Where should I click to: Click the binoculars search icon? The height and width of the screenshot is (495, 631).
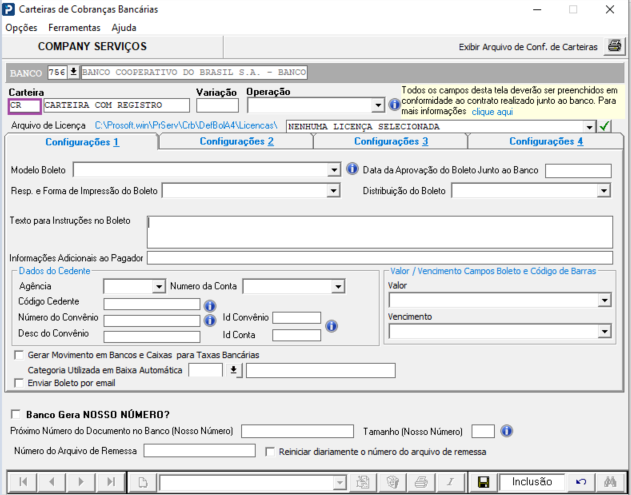click(610, 482)
